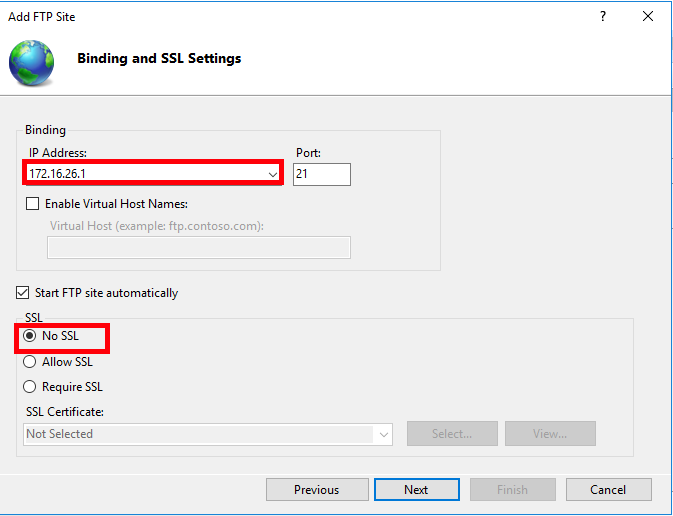Go back with the Previous button

point(316,490)
